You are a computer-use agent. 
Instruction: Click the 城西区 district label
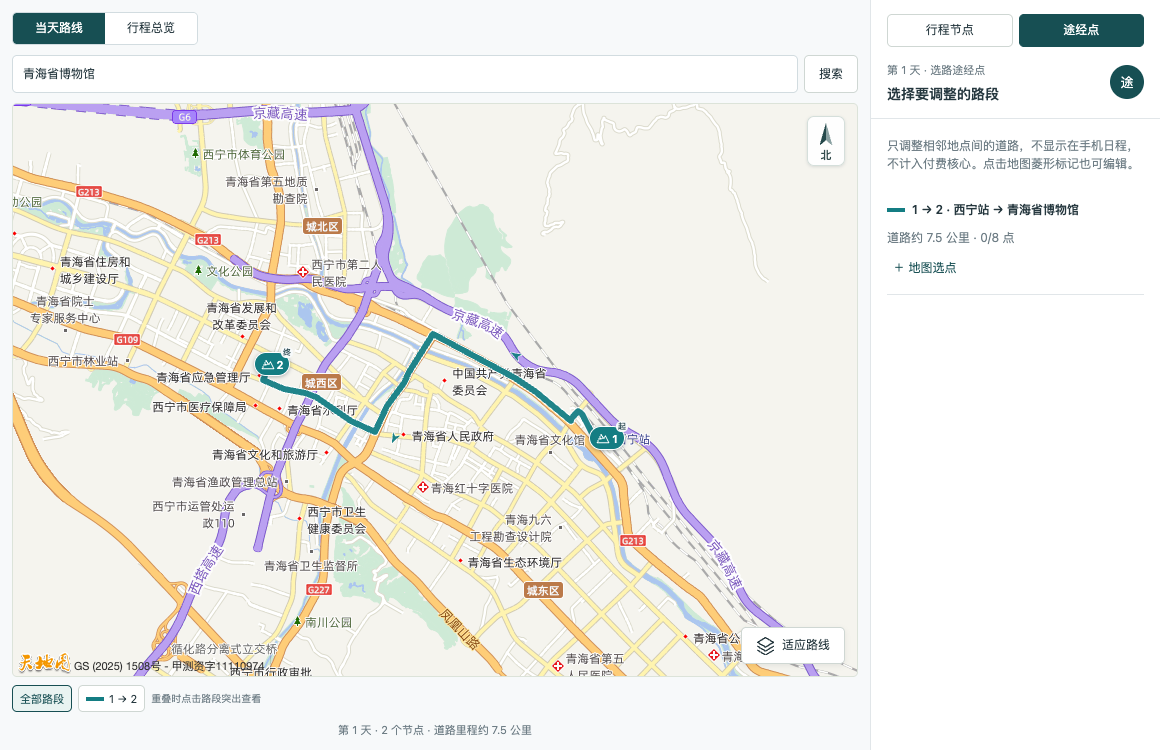tap(322, 383)
